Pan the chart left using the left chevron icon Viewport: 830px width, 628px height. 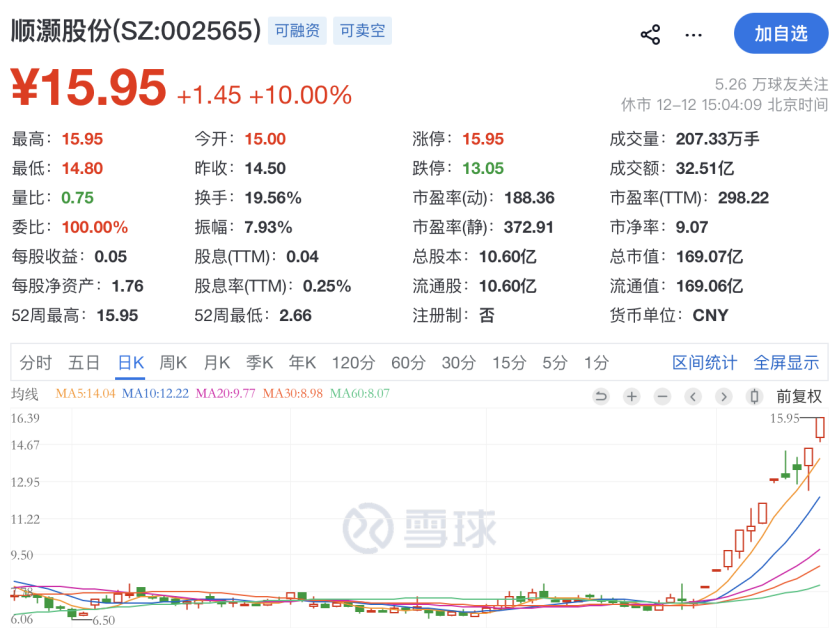coord(692,396)
